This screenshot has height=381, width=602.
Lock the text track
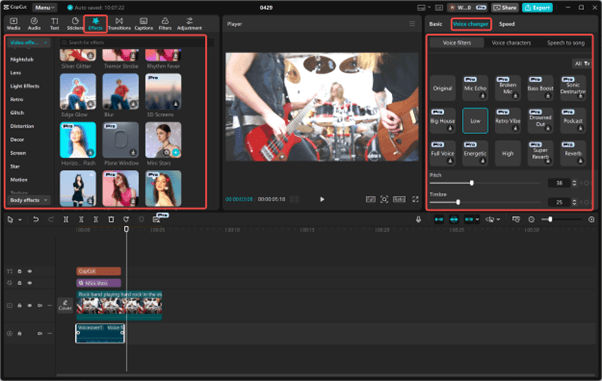[x=20, y=271]
